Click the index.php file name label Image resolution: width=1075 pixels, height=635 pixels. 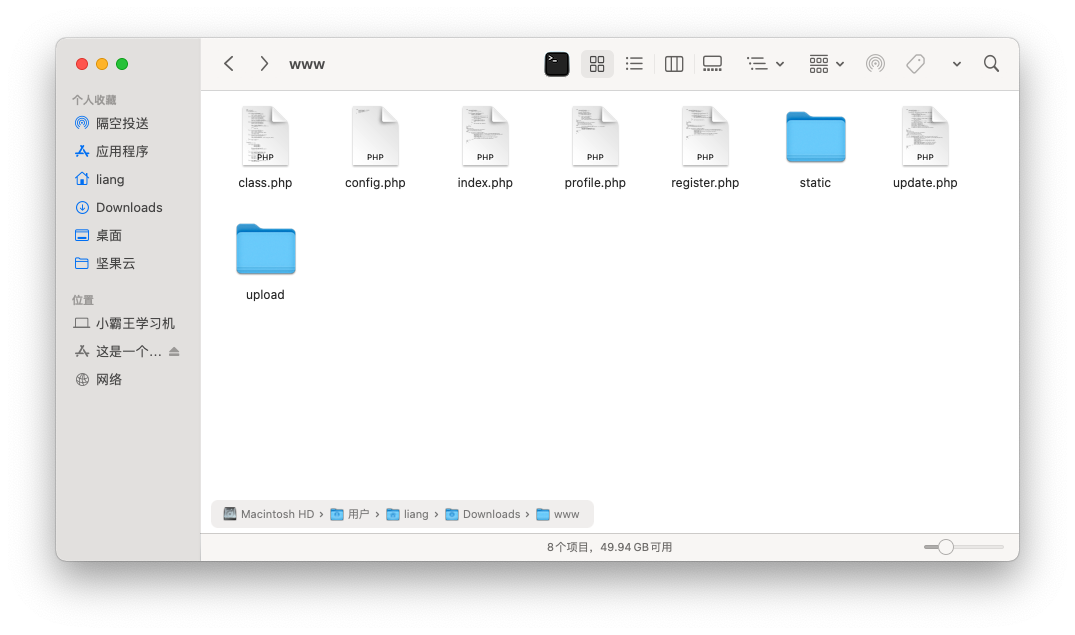485,182
